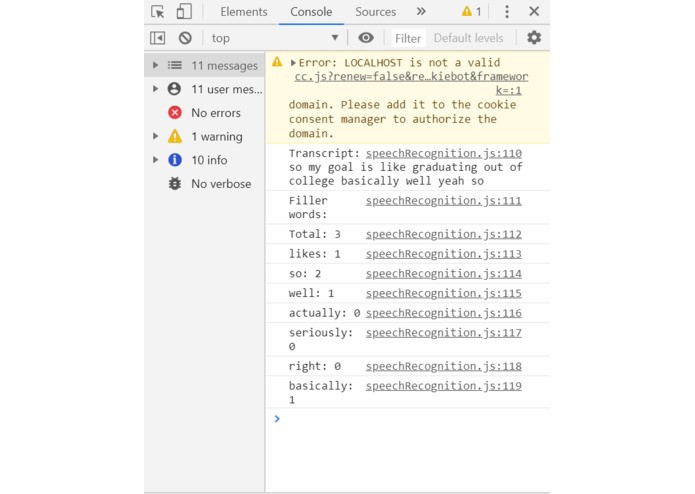Open speechRecognition.js:117 link
This screenshot has height=494, width=695.
[x=444, y=333]
